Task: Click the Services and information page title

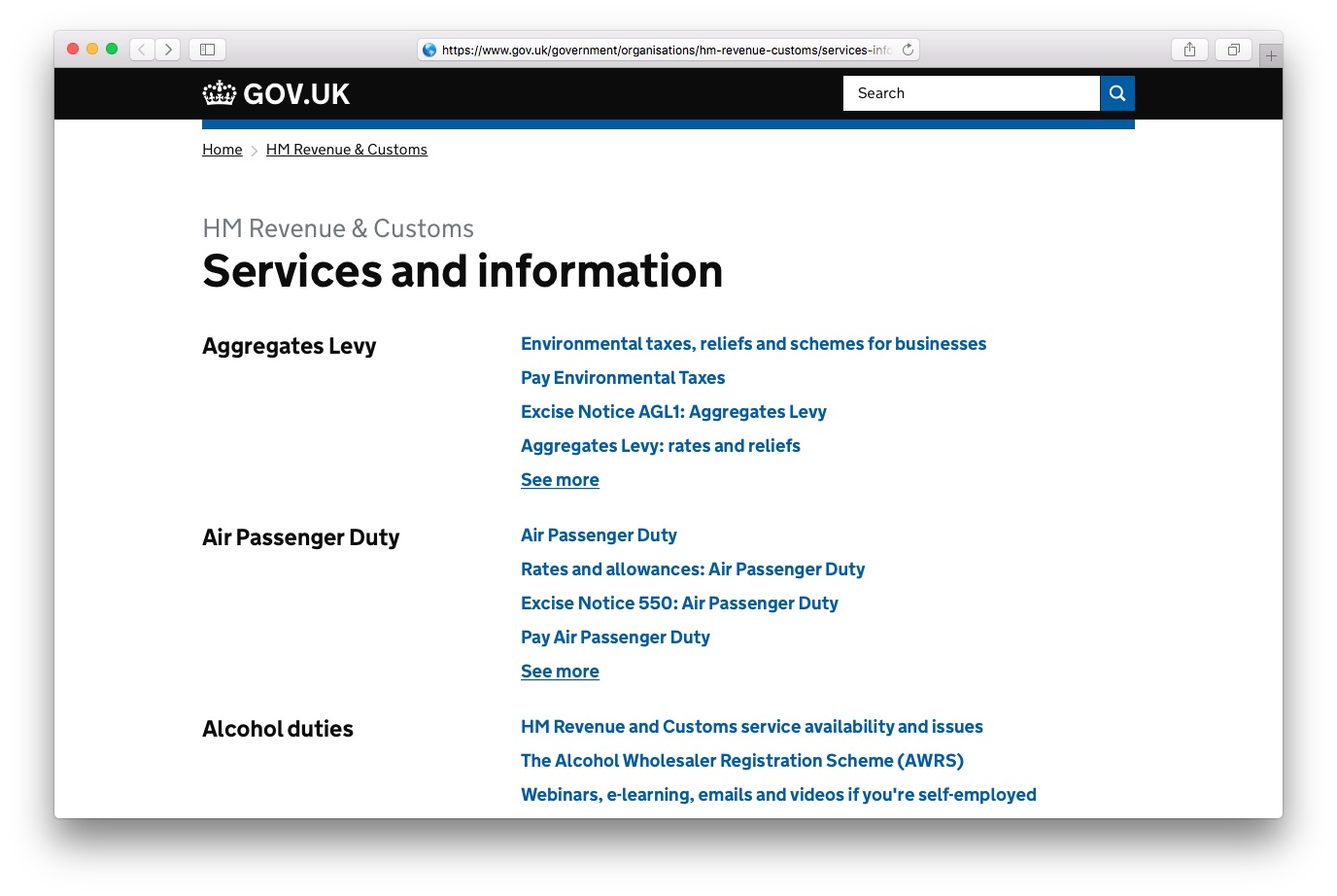Action: (x=463, y=271)
